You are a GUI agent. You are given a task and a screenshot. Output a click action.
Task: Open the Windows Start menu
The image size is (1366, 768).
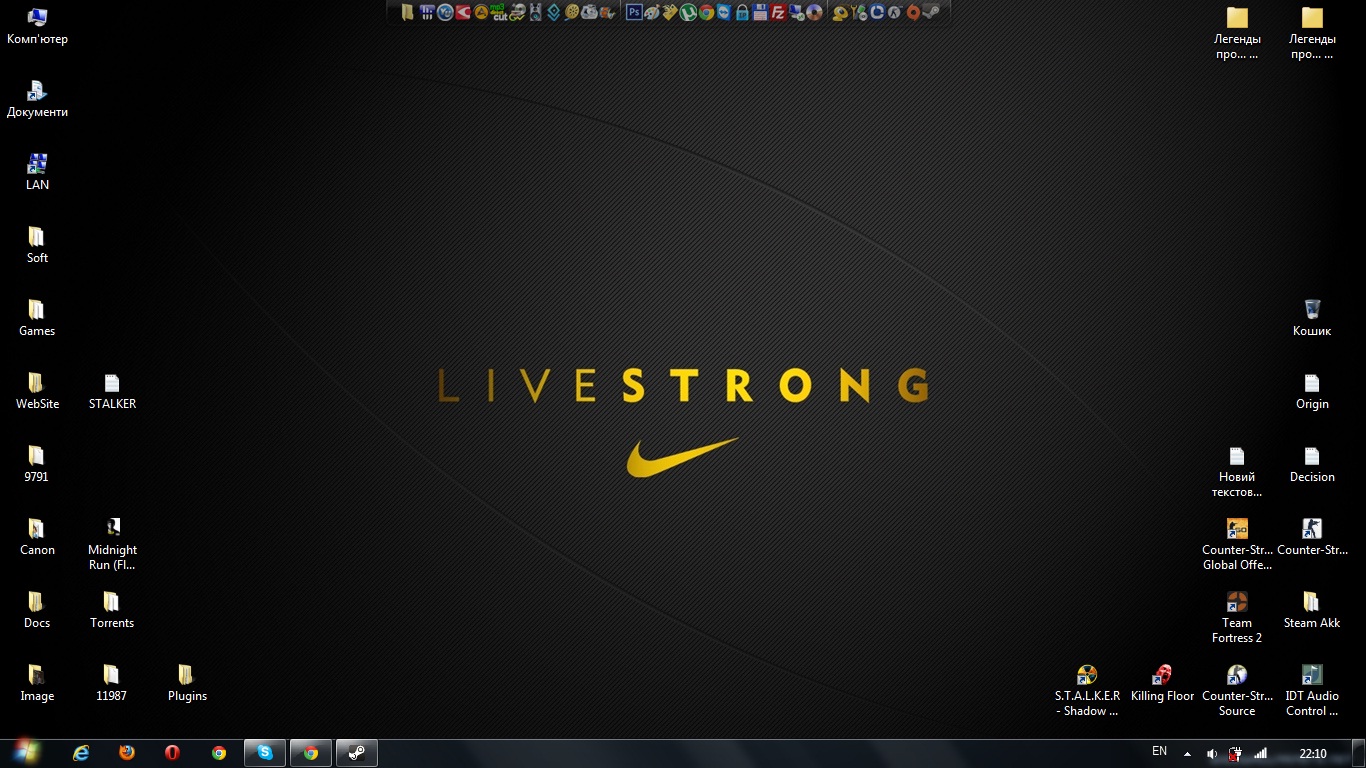tap(26, 753)
